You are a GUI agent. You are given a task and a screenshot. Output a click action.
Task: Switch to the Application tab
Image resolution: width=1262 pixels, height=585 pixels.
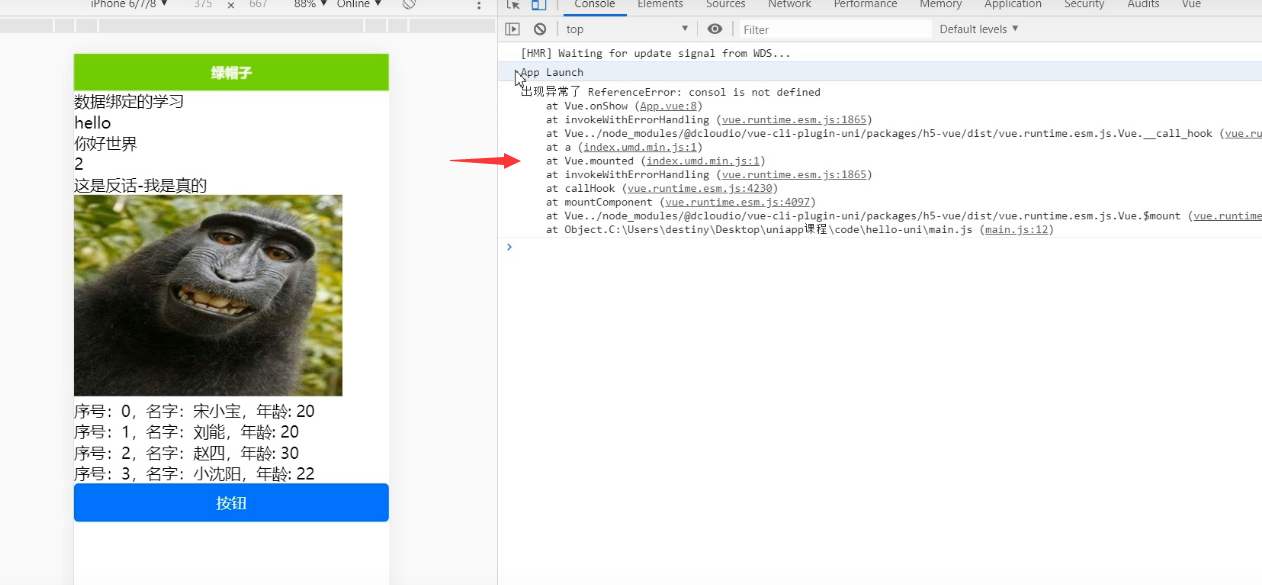coord(1013,4)
